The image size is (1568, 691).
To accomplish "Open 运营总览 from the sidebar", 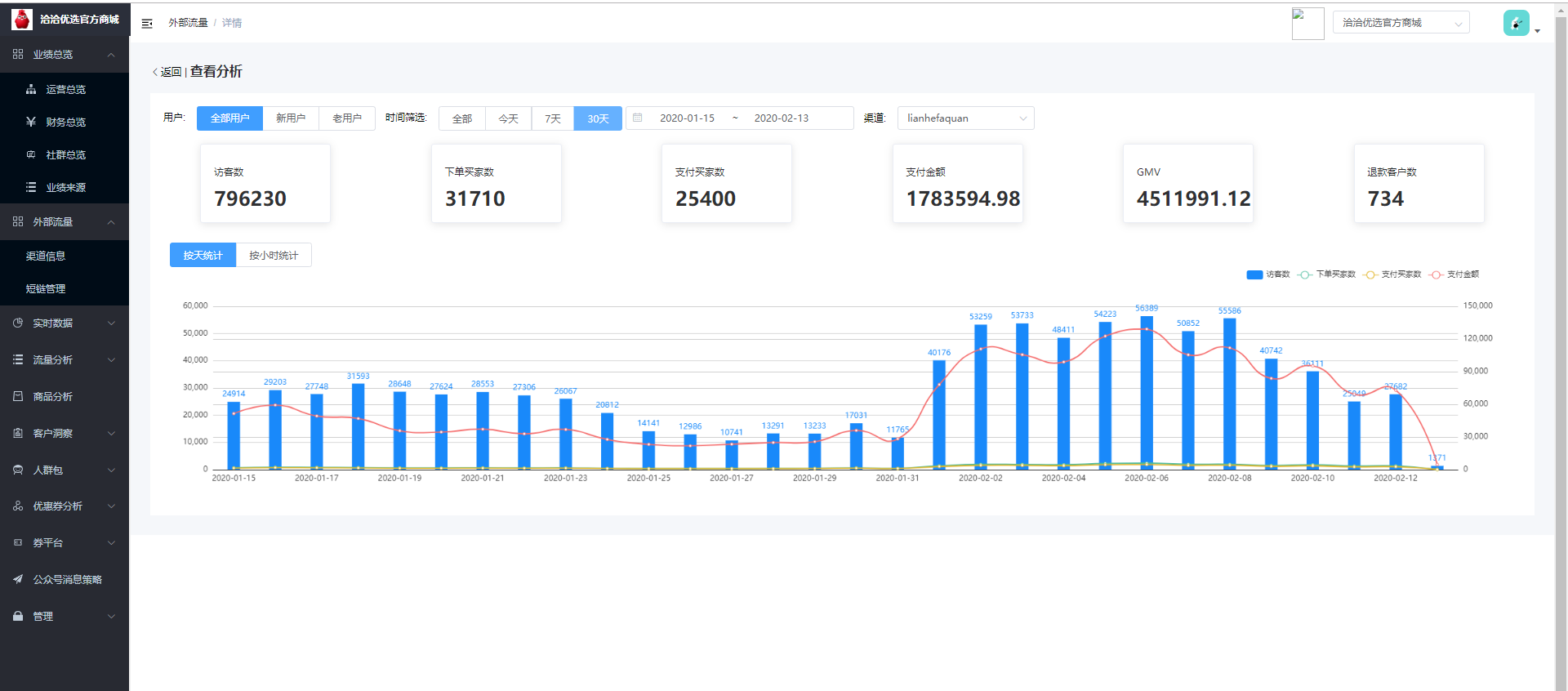I will [65, 90].
